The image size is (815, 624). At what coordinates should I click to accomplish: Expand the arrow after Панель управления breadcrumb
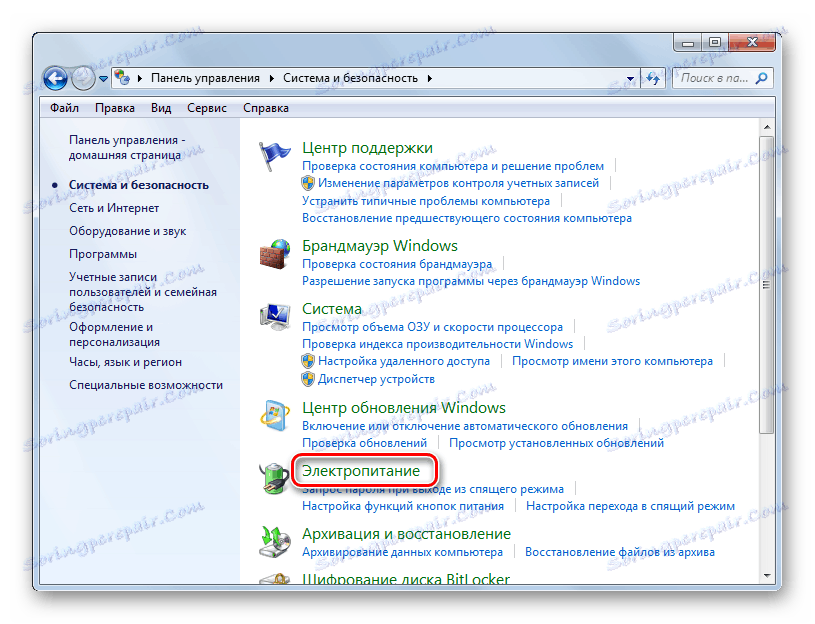coord(272,78)
